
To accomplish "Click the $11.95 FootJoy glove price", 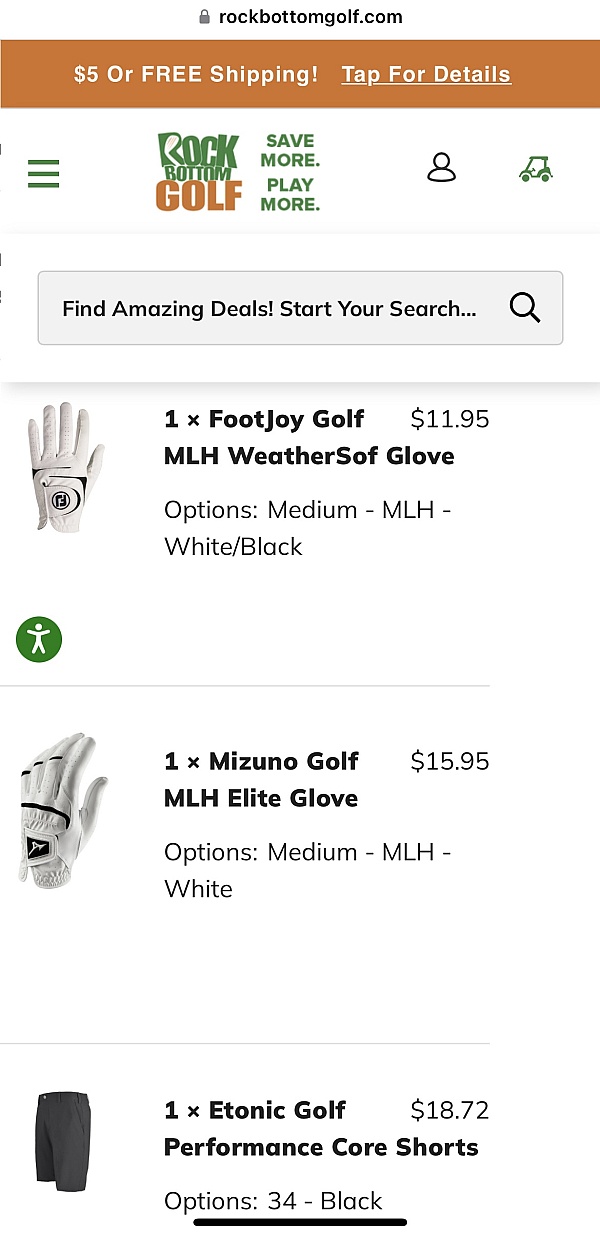I will pyautogui.click(x=450, y=419).
